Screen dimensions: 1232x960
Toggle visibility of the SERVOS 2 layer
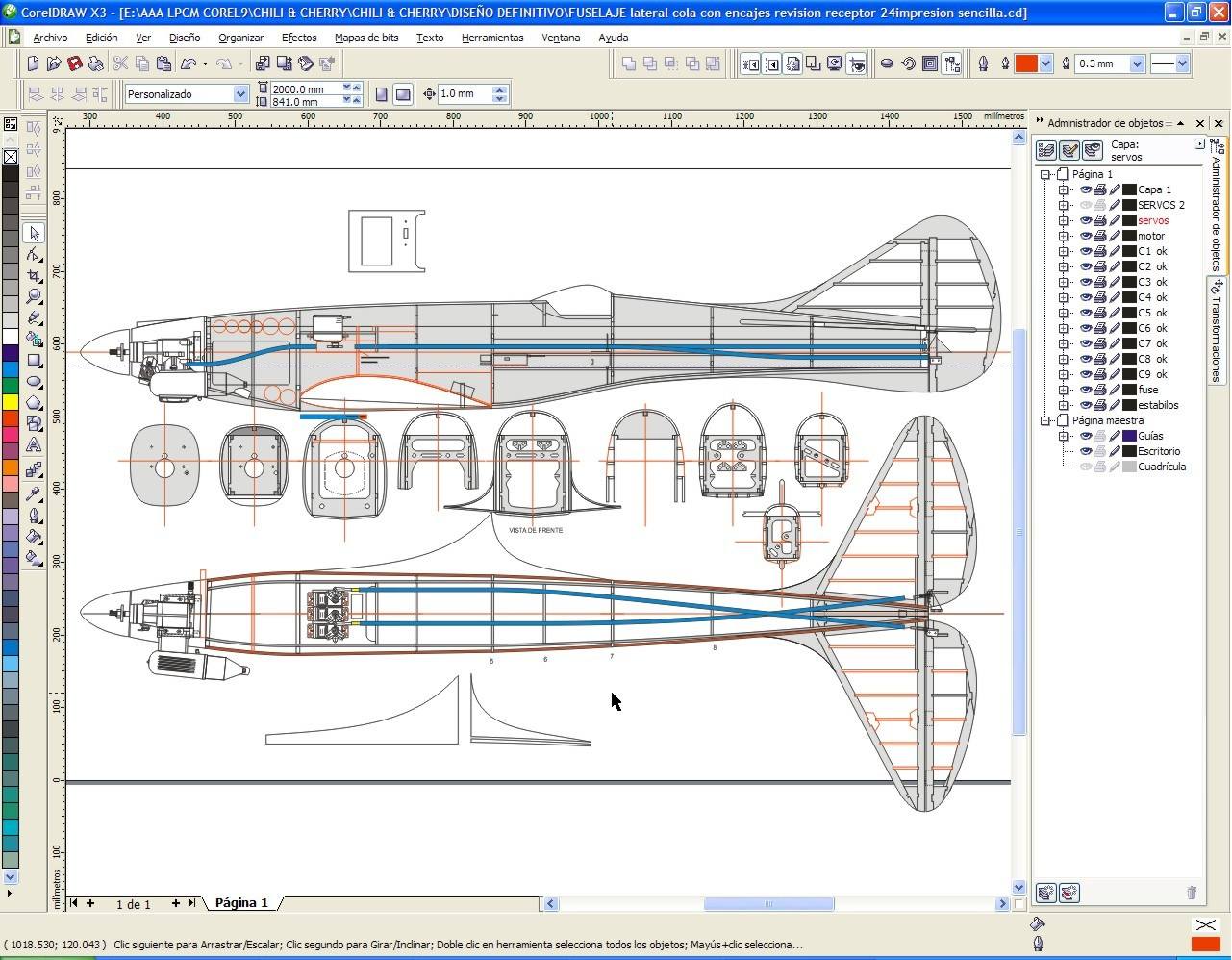[x=1085, y=205]
